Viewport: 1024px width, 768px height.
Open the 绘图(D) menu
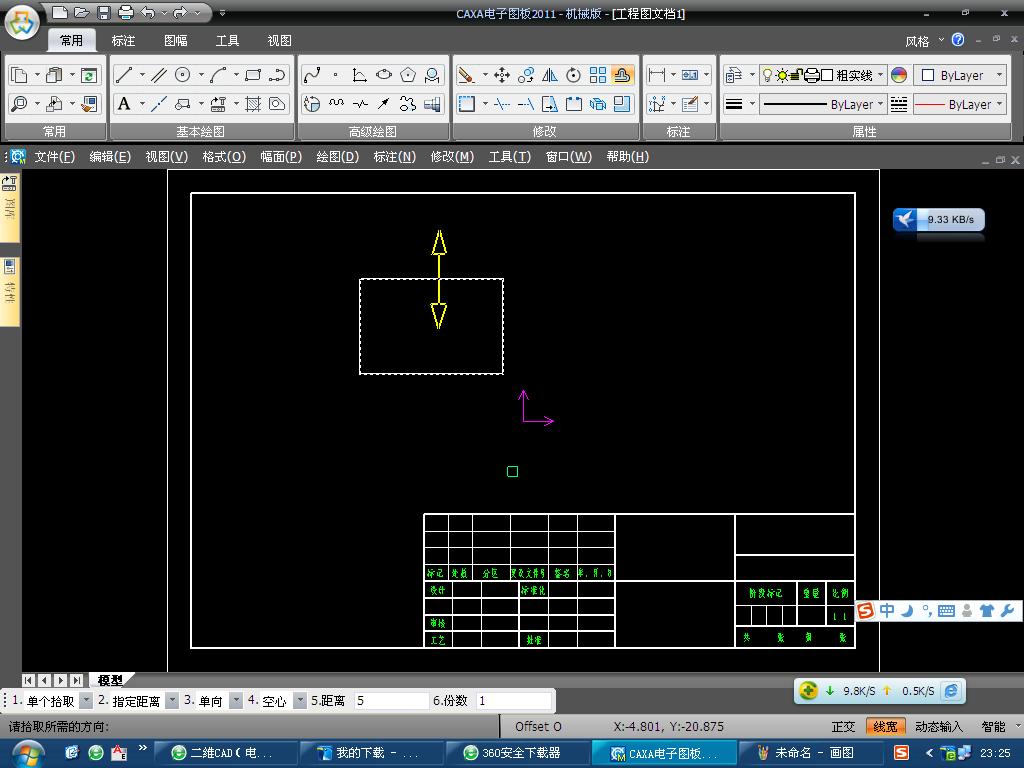tap(337, 157)
